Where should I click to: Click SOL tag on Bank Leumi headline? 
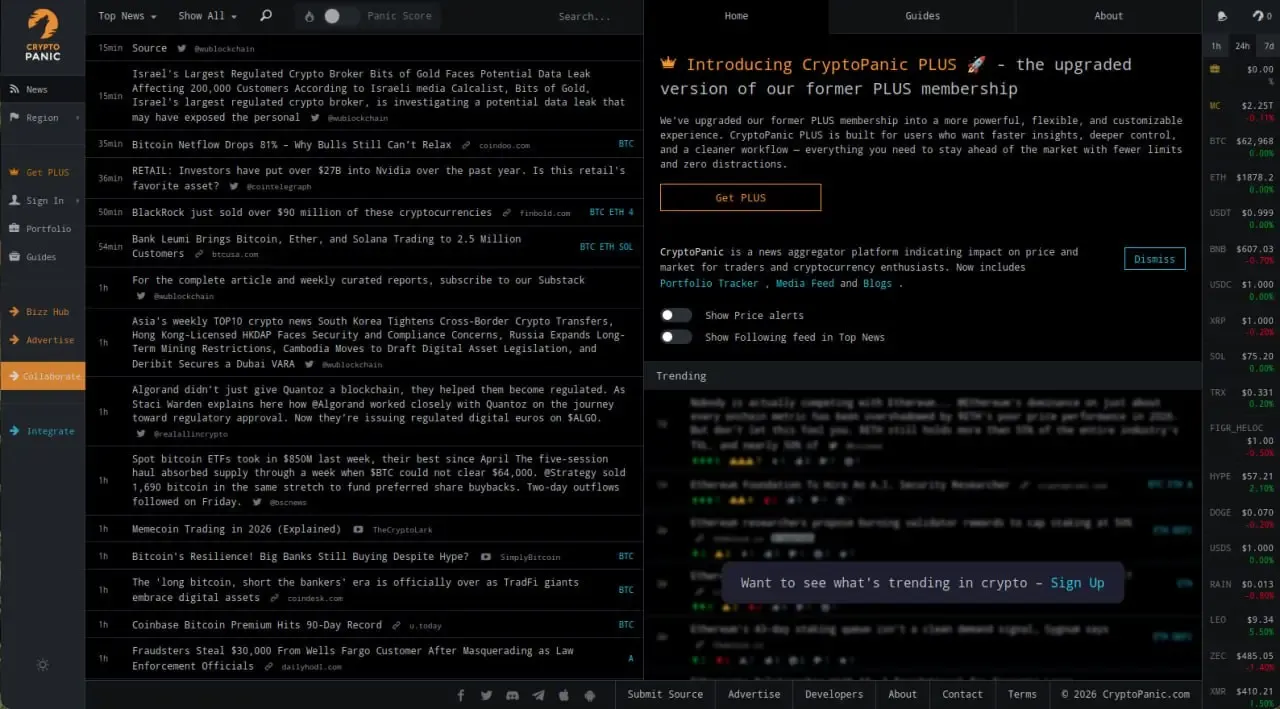(626, 247)
